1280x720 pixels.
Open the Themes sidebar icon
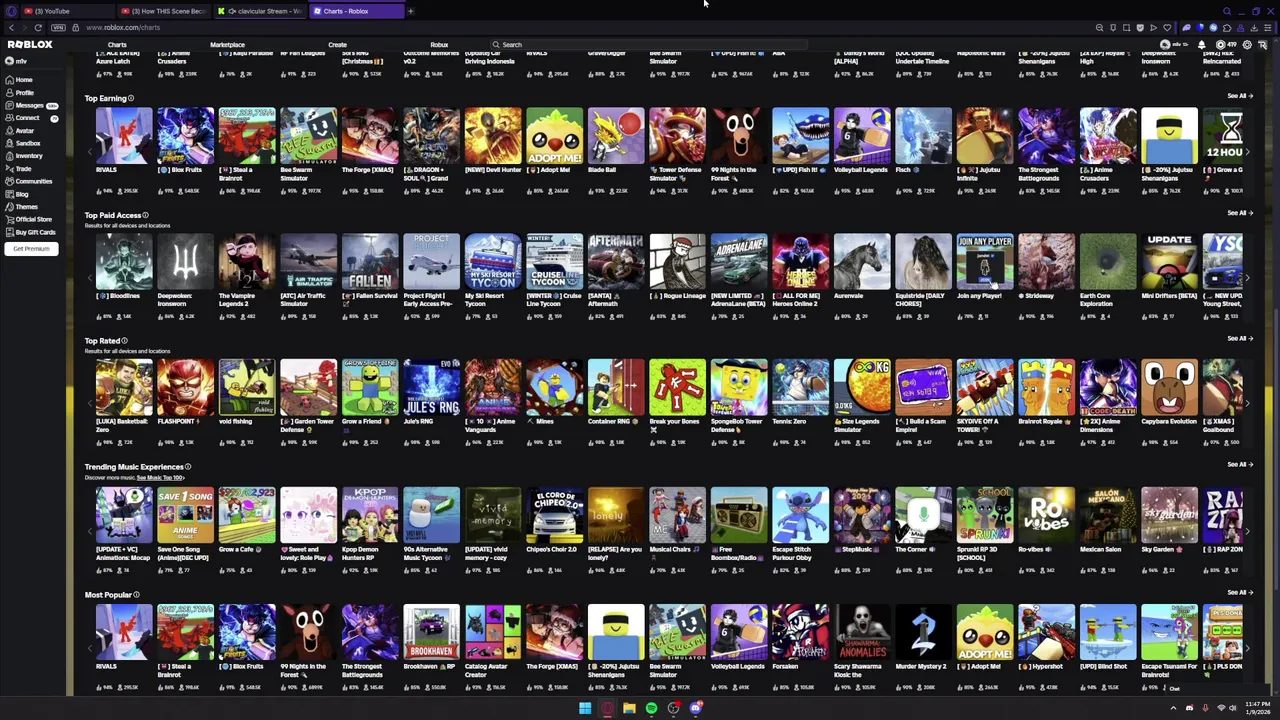coord(9,207)
